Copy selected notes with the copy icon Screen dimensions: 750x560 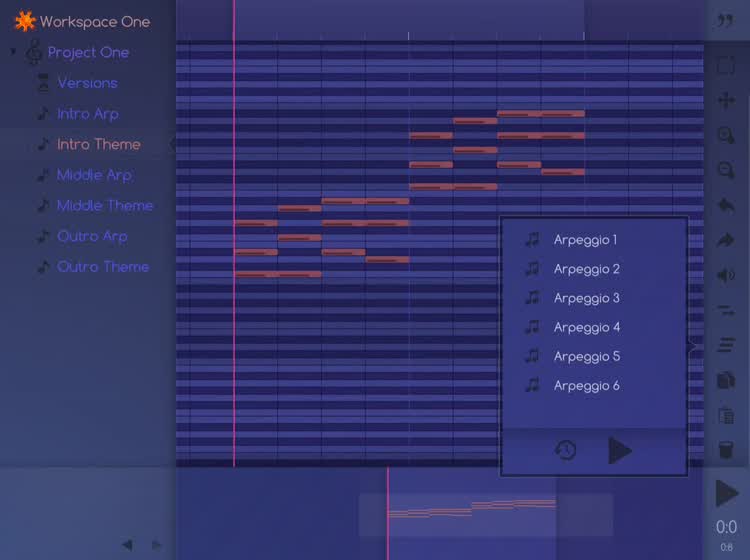click(726, 381)
